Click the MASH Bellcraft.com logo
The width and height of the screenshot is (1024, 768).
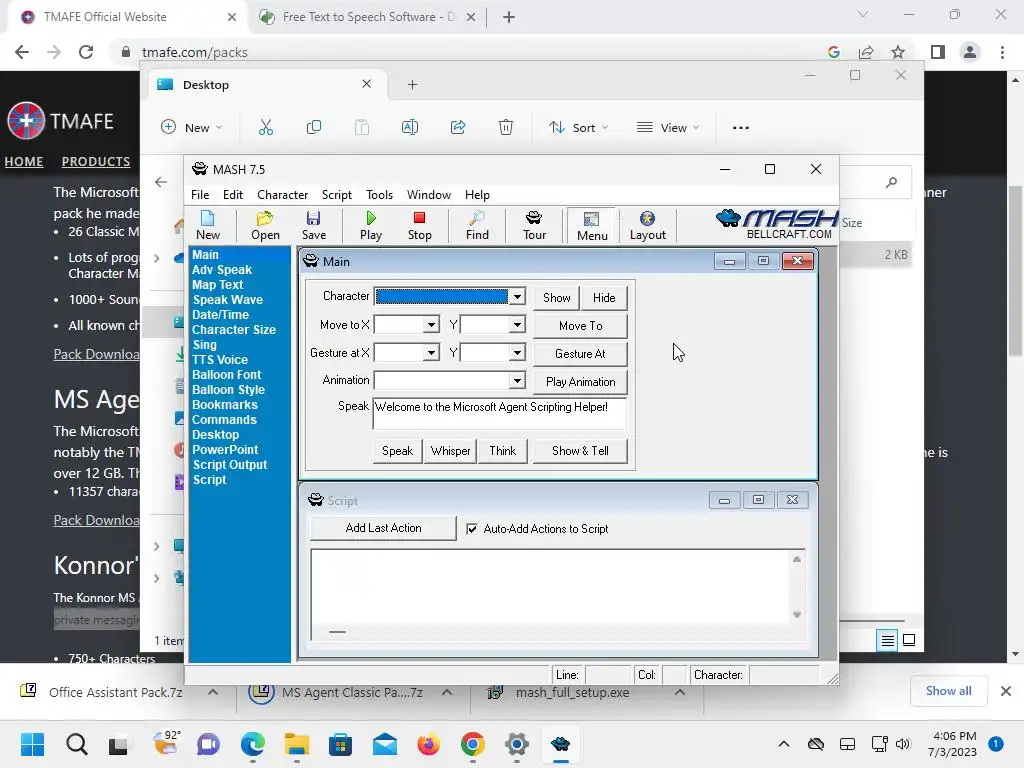(776, 225)
